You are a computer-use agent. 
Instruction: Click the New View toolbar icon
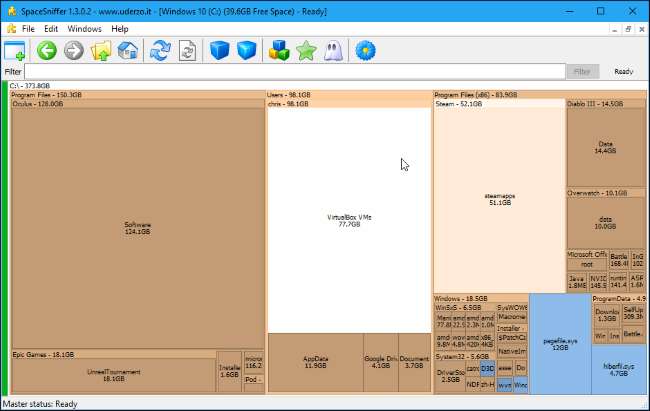click(x=15, y=51)
